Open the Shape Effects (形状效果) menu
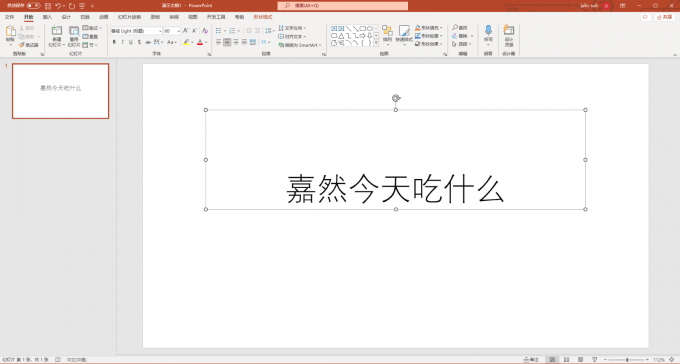 coord(428,44)
